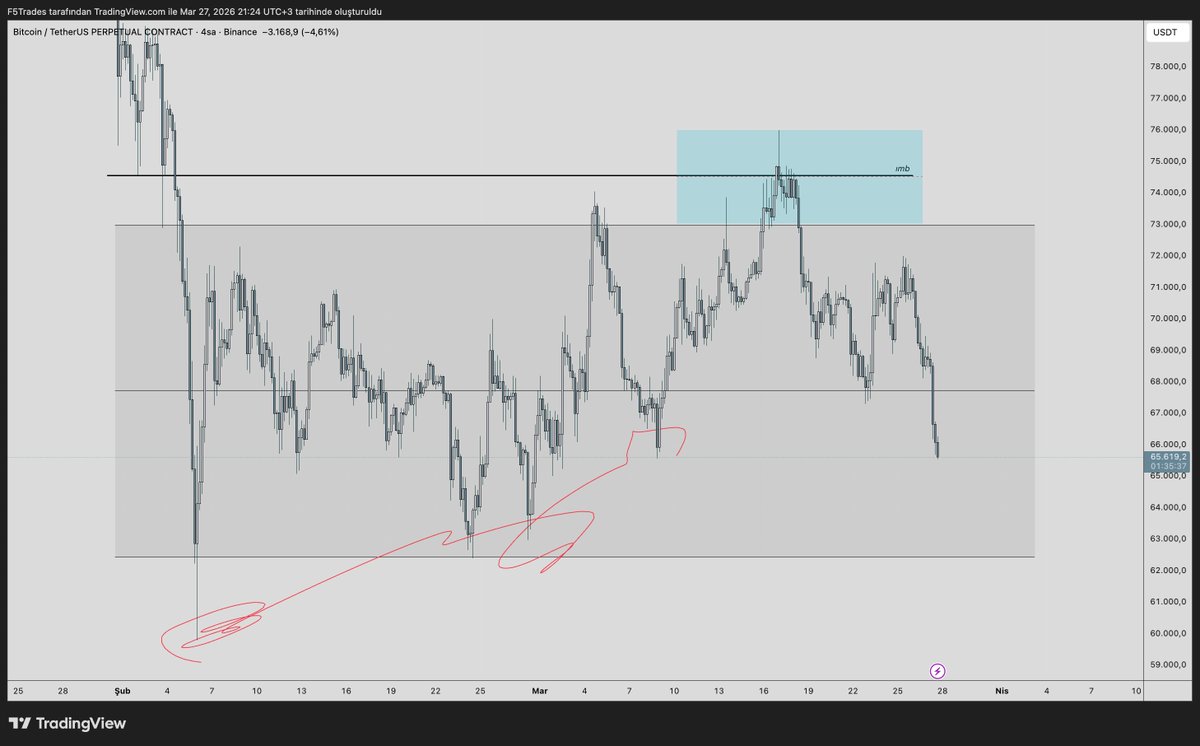Click the Nis month label on time axis

point(1001,691)
